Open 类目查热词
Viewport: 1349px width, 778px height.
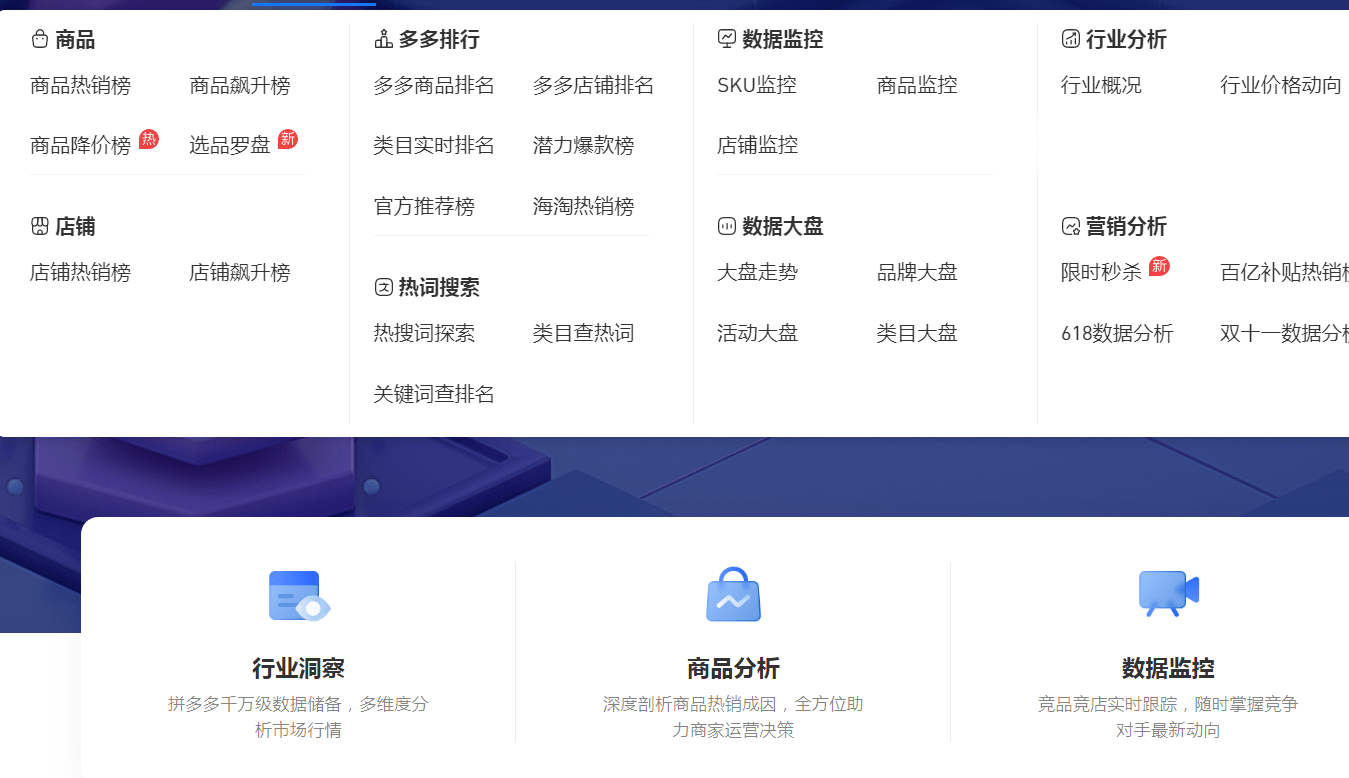(x=584, y=334)
